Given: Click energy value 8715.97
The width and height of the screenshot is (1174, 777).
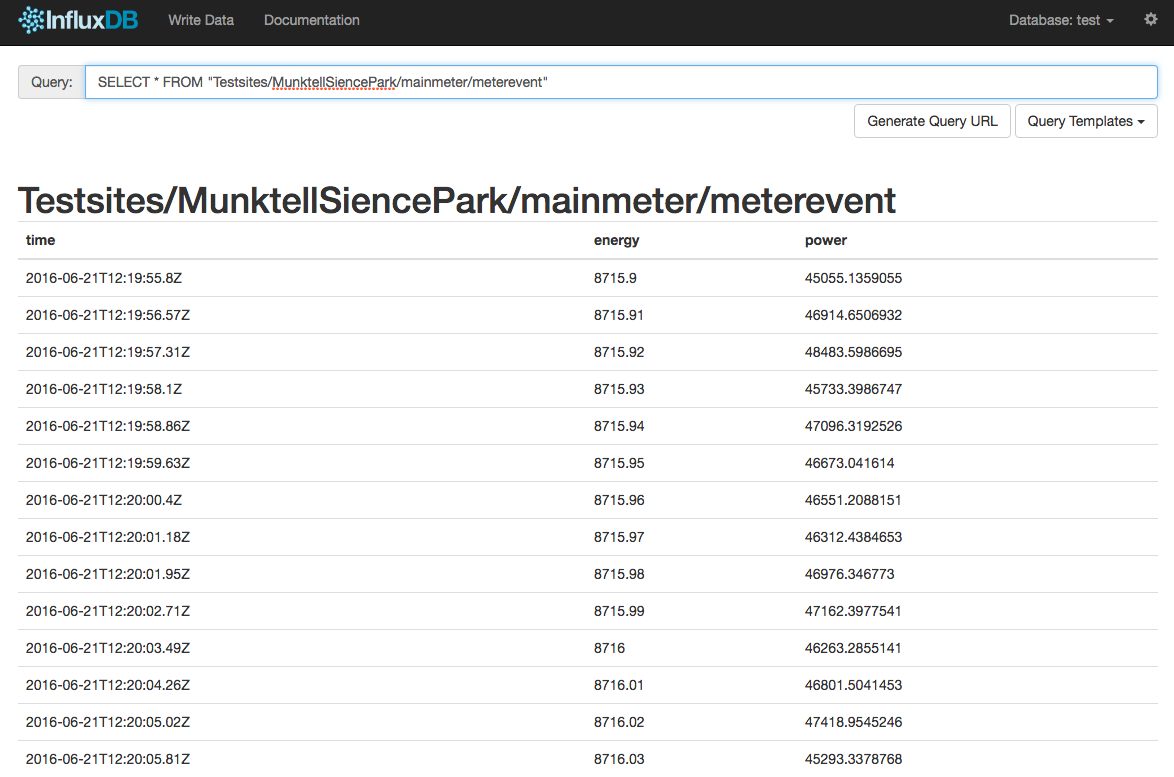Looking at the screenshot, I should pos(619,537).
